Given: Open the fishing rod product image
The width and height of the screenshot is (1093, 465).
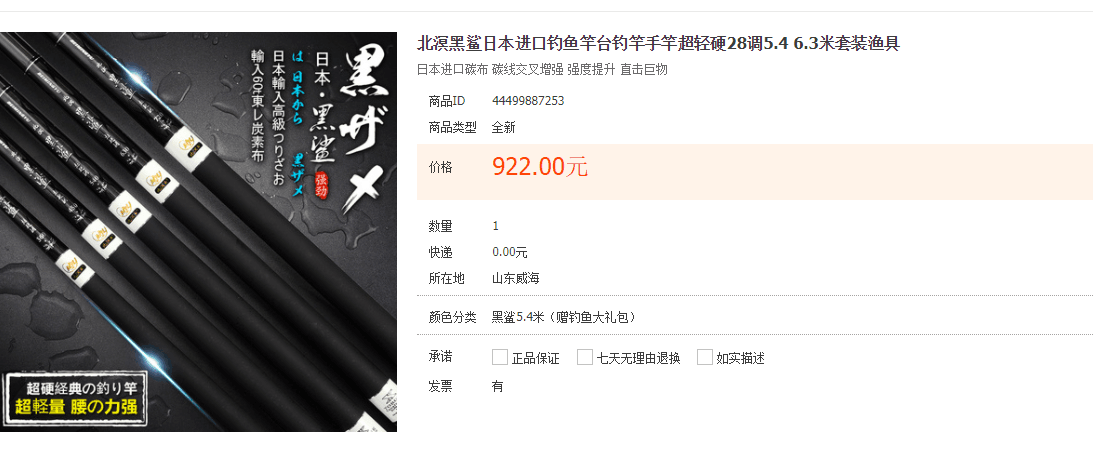Looking at the screenshot, I should [198, 231].
